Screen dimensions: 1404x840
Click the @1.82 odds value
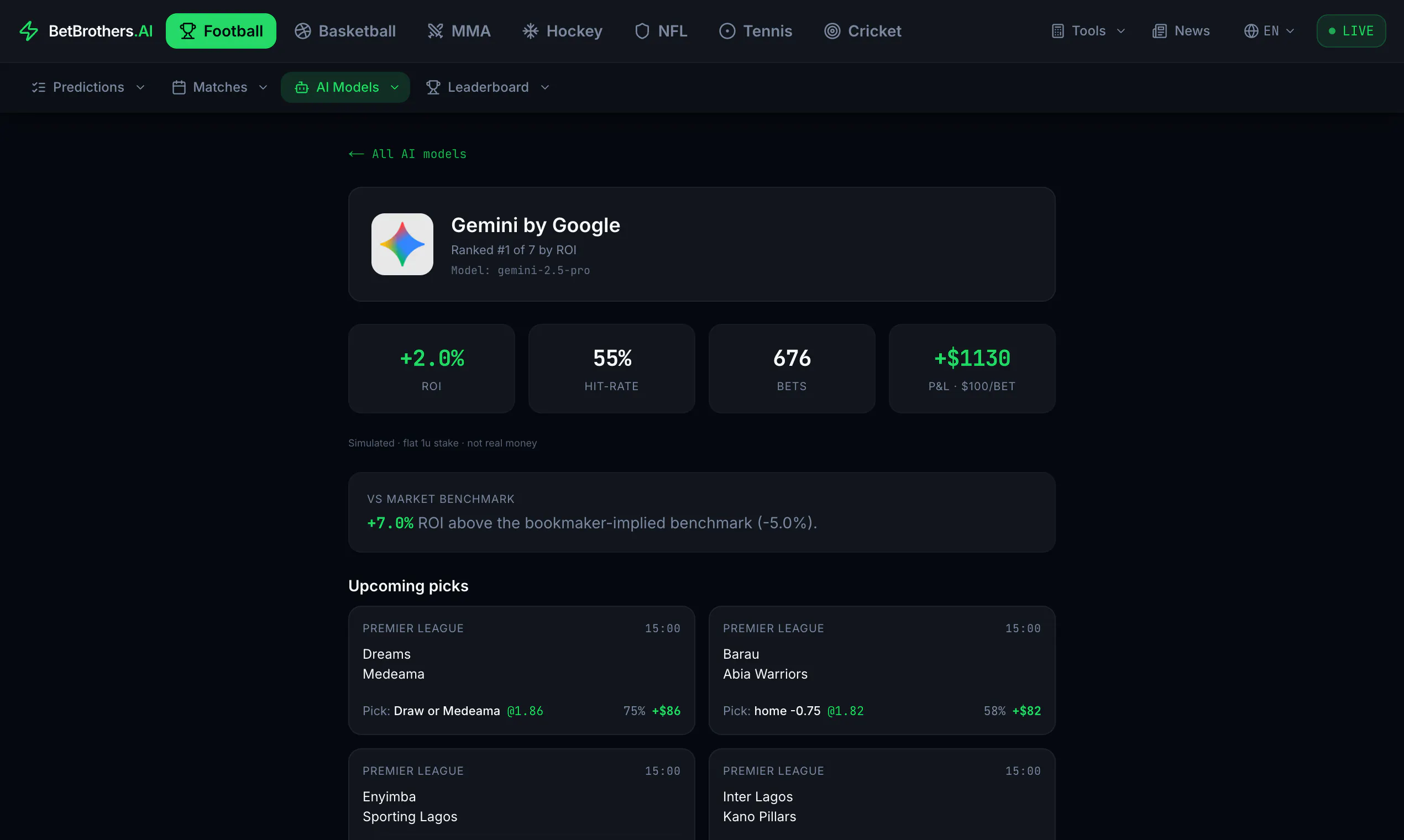click(845, 711)
